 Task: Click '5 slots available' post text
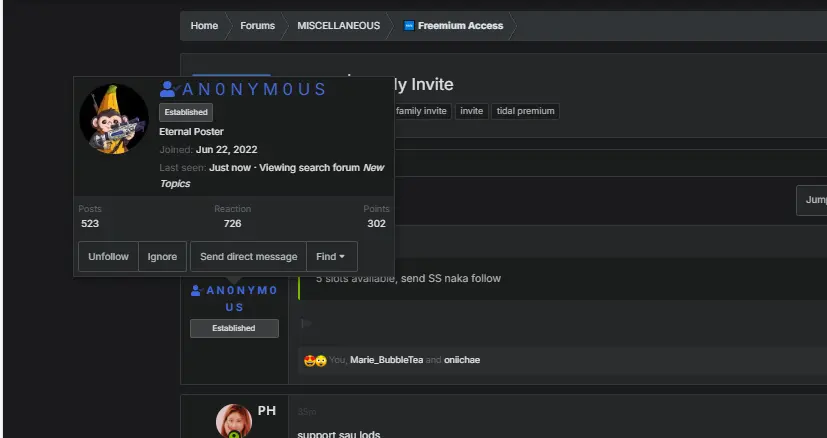(408, 279)
